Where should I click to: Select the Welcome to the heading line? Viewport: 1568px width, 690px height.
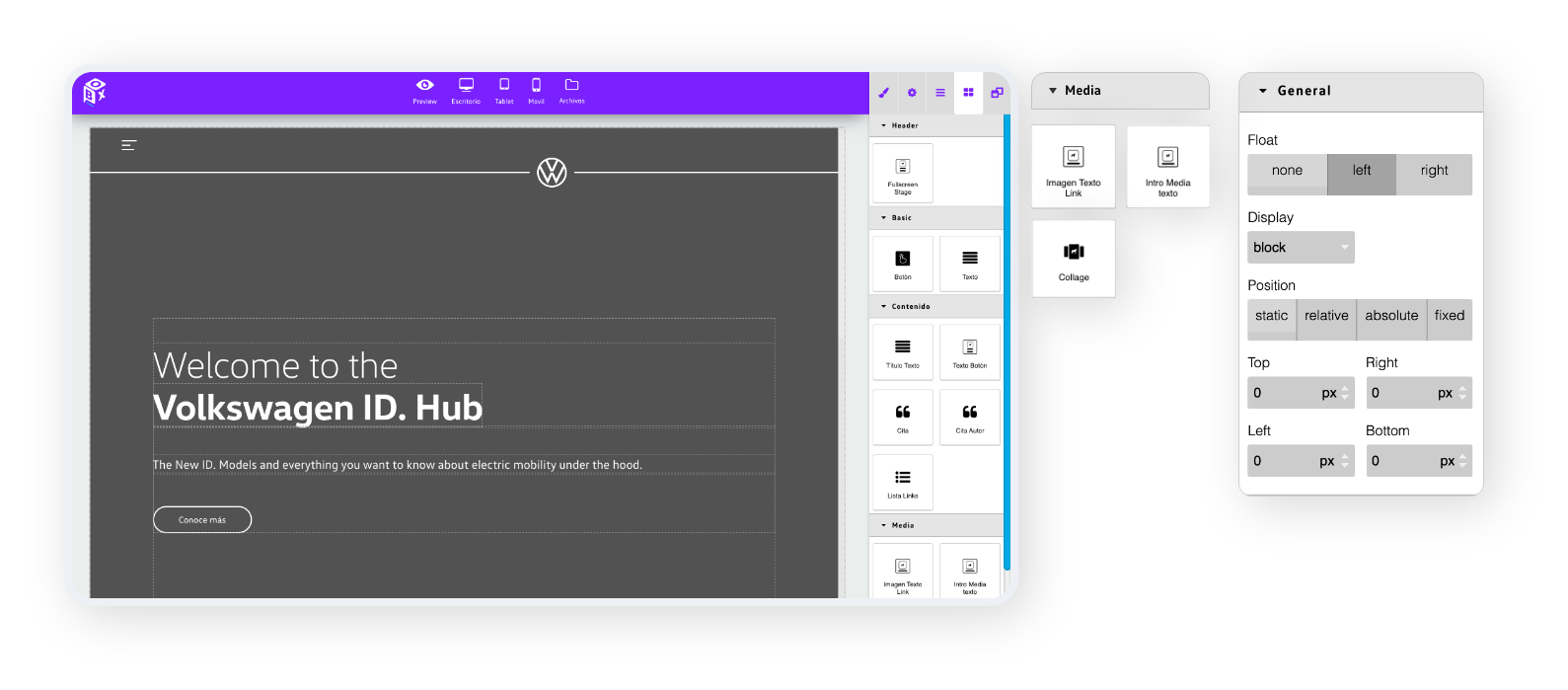[275, 365]
